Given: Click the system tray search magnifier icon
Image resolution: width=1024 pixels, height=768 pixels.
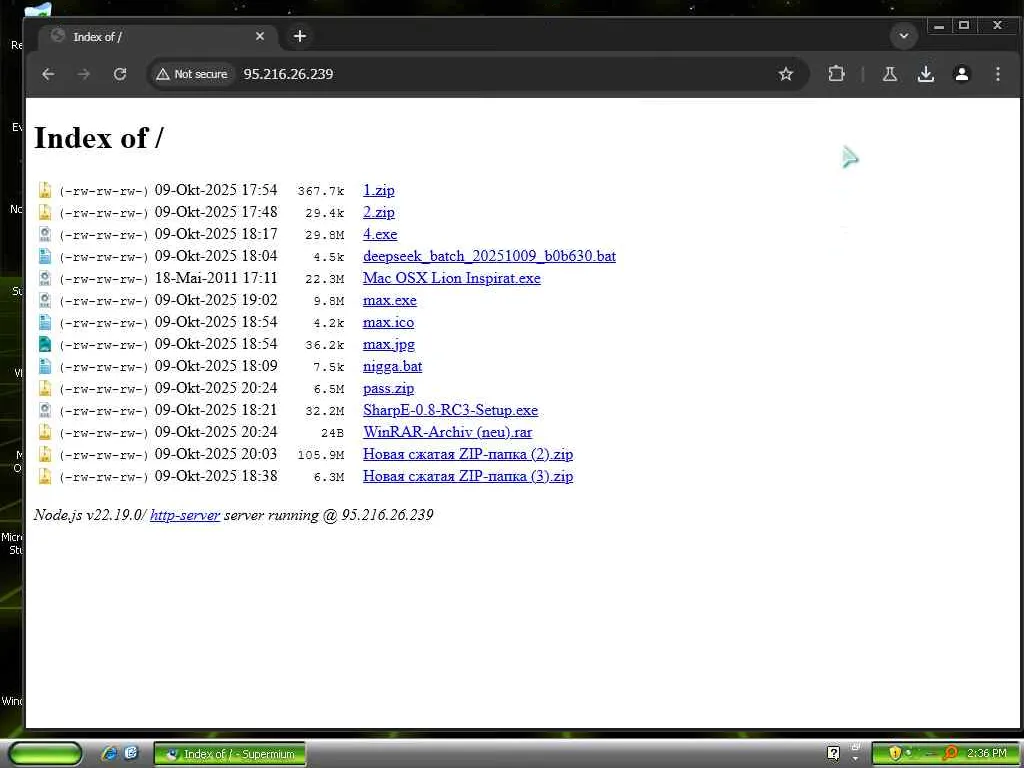Looking at the screenshot, I should 950,753.
